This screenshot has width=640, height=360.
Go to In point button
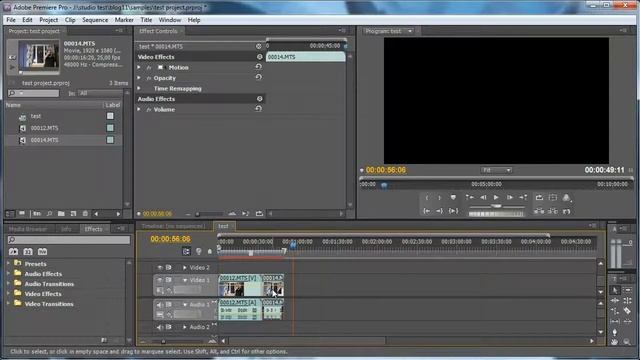point(427,211)
